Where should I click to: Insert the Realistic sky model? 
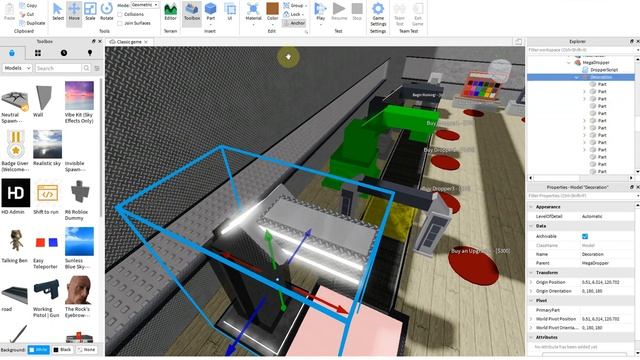coord(47,148)
